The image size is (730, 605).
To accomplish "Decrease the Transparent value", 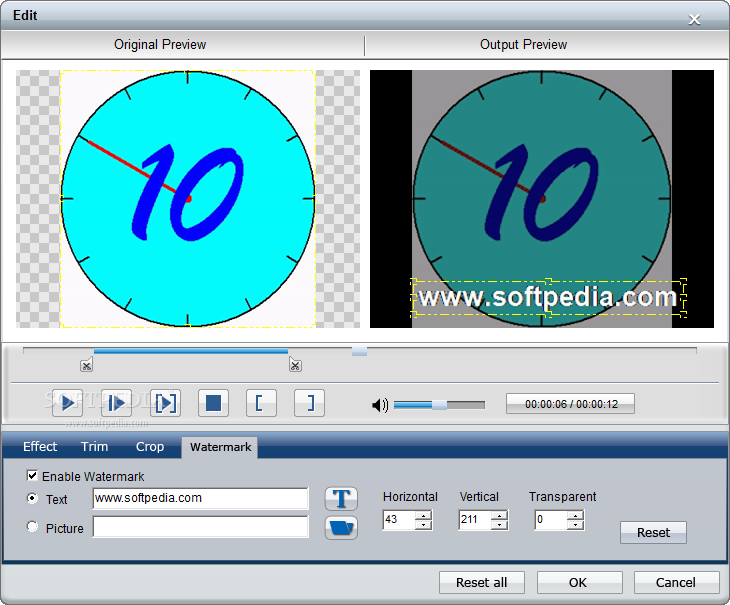I will (x=575, y=525).
